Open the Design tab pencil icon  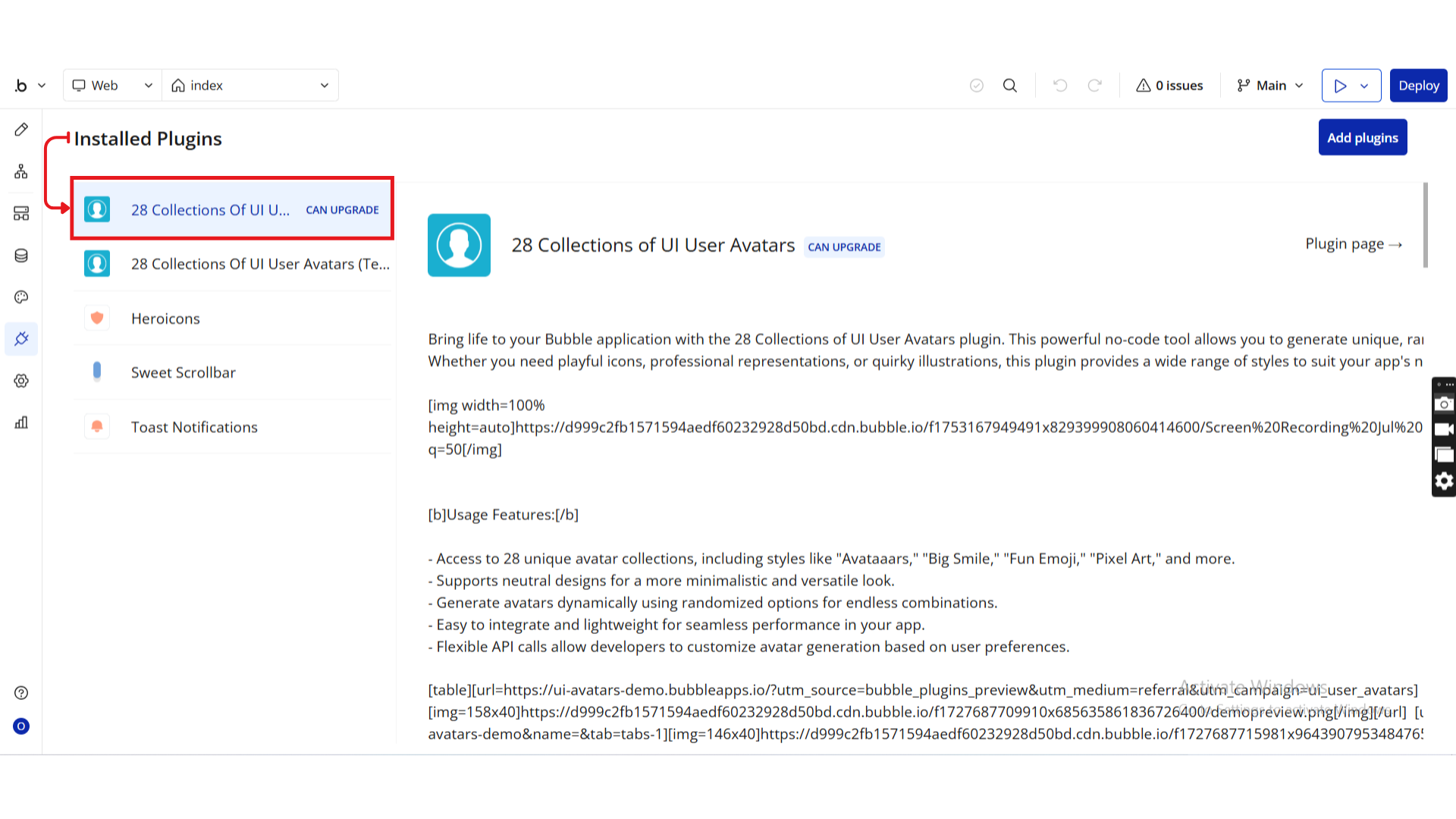(x=21, y=130)
